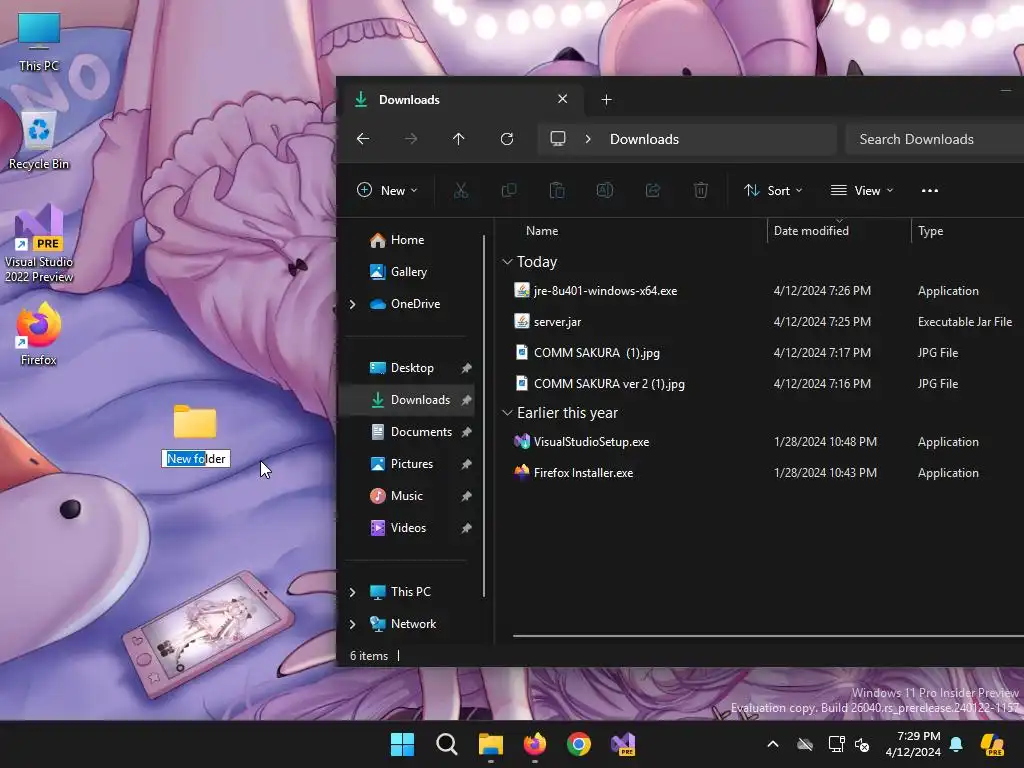This screenshot has height=768, width=1024.
Task: Click the Copy icon in Explorer toolbar
Action: (509, 191)
